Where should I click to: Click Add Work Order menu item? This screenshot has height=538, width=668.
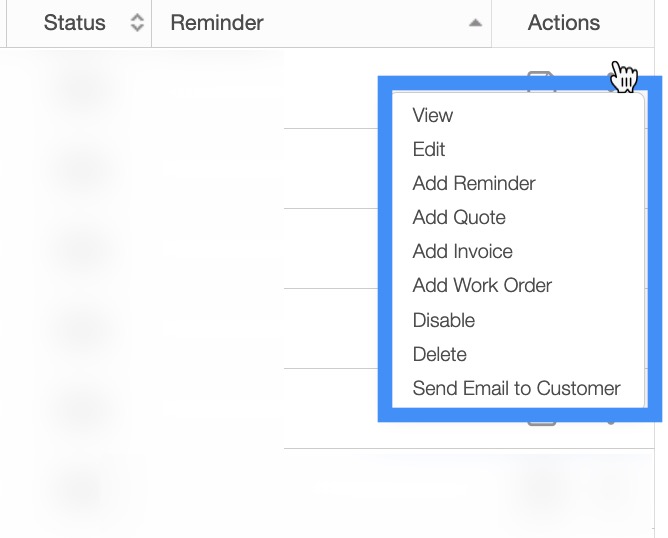(x=482, y=285)
